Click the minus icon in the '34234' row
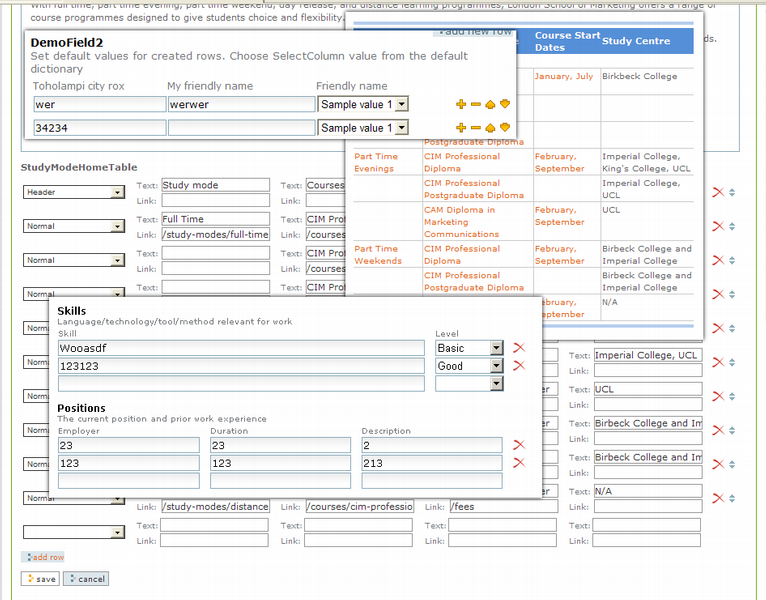 point(476,128)
